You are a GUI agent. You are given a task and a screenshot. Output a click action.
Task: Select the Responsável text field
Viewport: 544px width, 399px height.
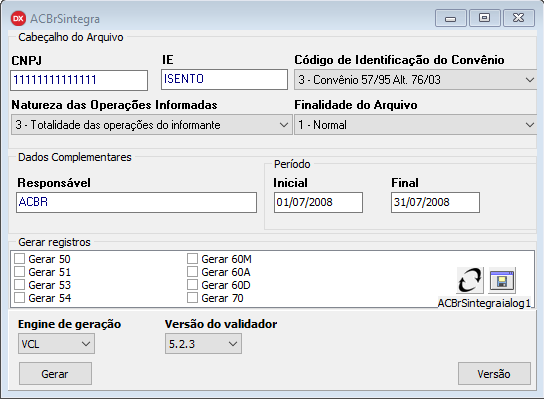pyautogui.click(x=136, y=202)
